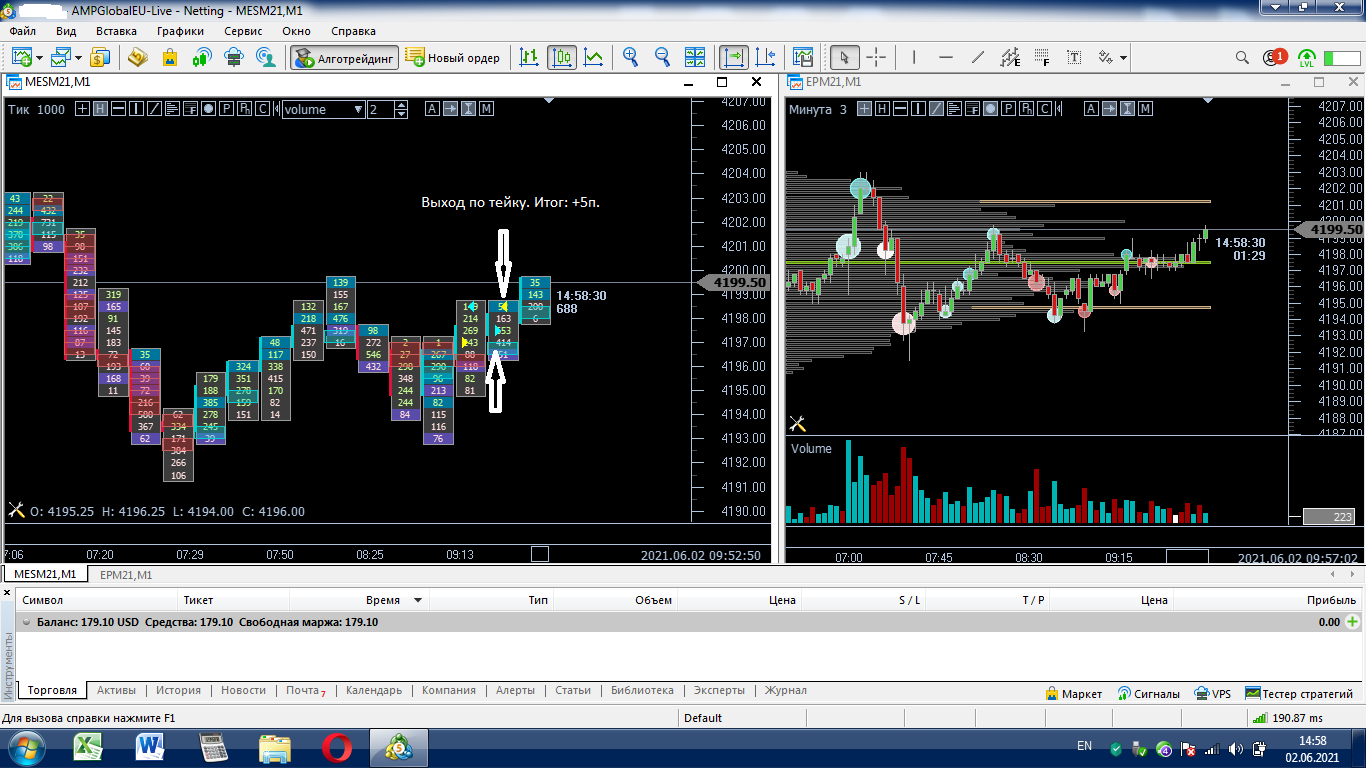Select the equidistant channel tool
1366x768 pixels.
tap(1010, 57)
